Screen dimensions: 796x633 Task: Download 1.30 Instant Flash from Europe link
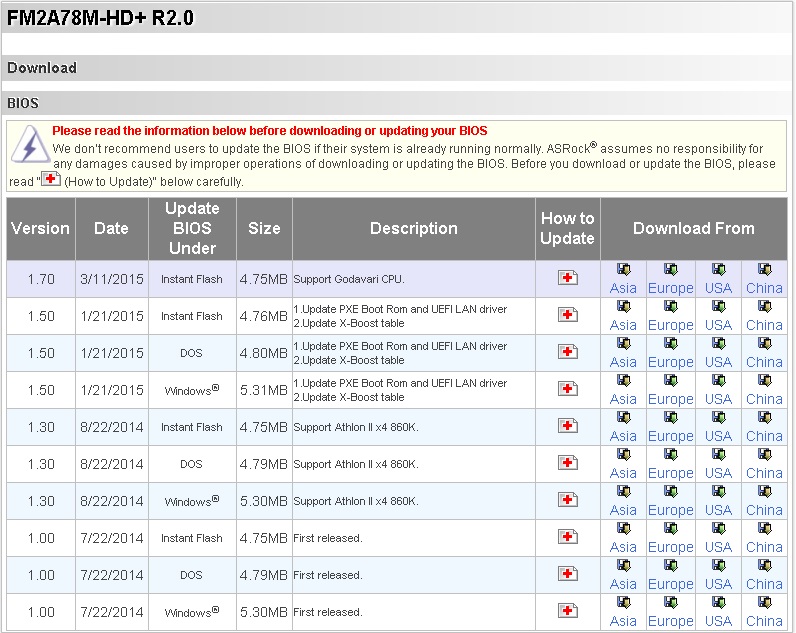pyautogui.click(x=671, y=437)
